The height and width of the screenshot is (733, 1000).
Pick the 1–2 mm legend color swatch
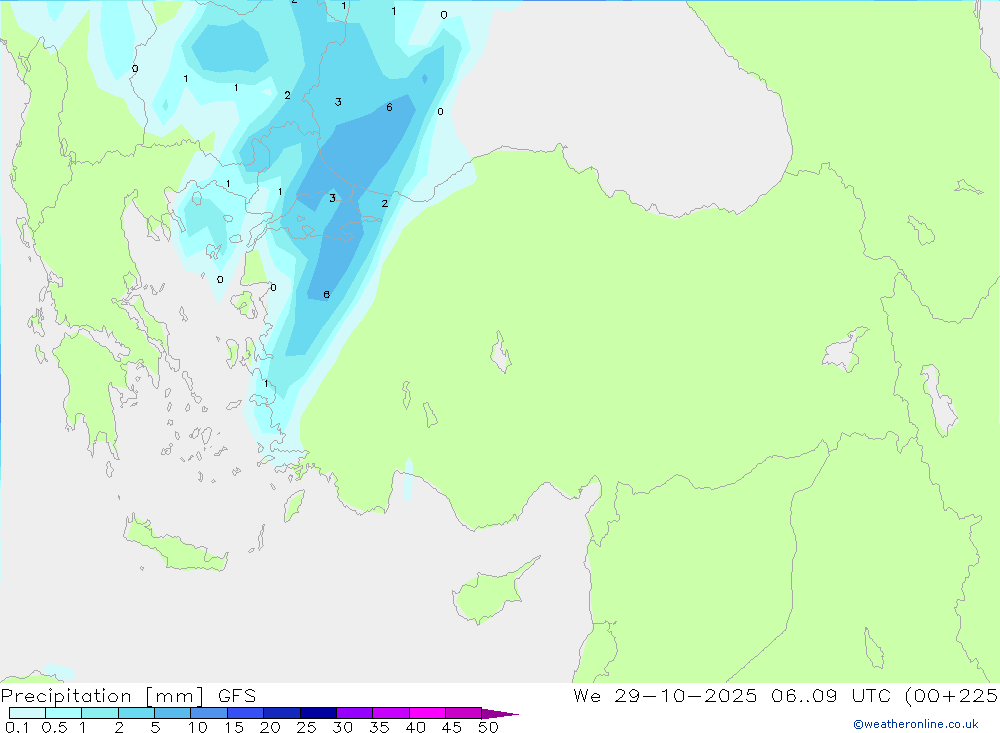point(100,713)
